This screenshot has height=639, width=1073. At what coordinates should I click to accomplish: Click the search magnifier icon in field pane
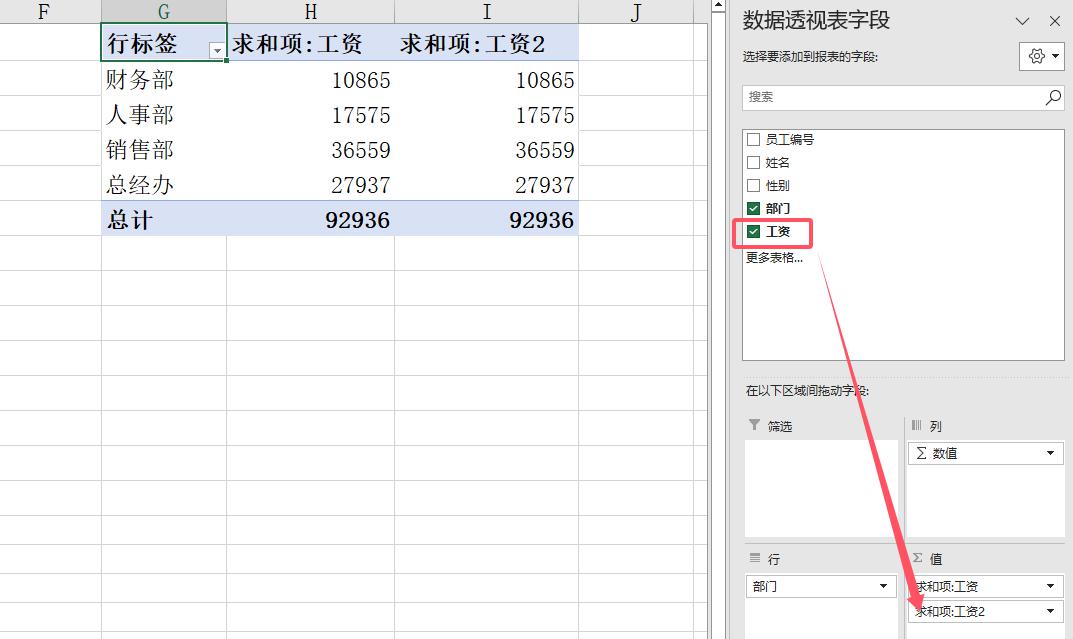click(1053, 97)
